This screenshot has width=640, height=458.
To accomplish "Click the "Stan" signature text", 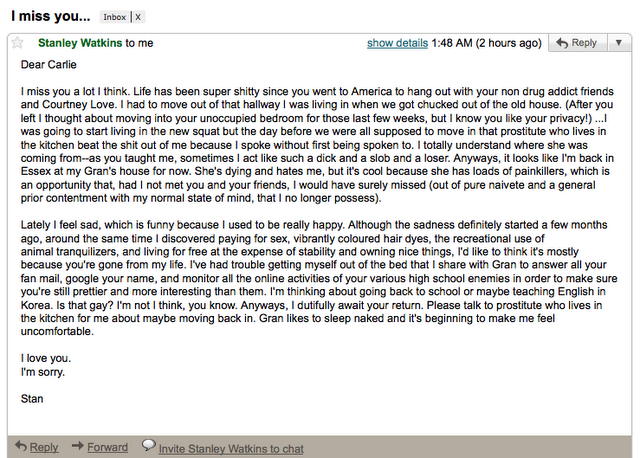I will click(32, 398).
